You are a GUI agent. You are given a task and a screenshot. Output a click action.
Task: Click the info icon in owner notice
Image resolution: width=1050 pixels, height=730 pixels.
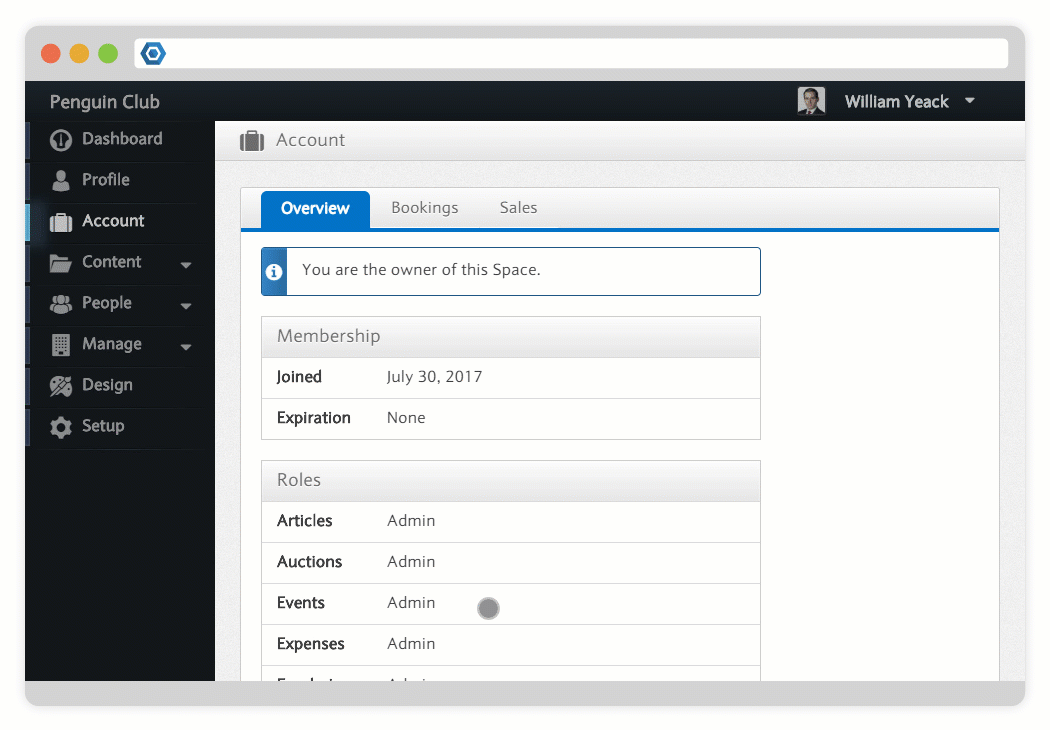[274, 272]
